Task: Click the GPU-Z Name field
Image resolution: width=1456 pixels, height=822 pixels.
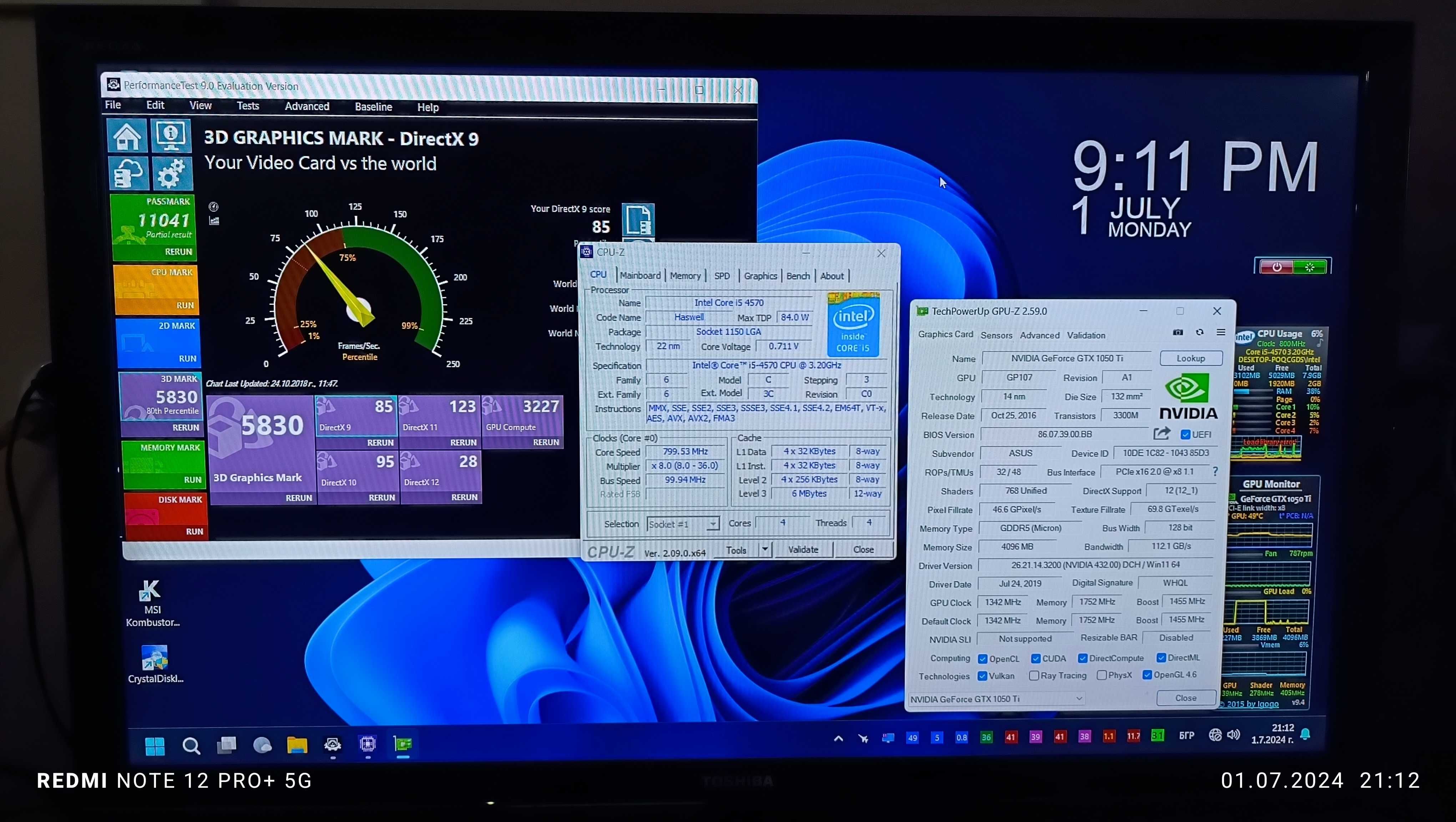Action: (x=1067, y=358)
